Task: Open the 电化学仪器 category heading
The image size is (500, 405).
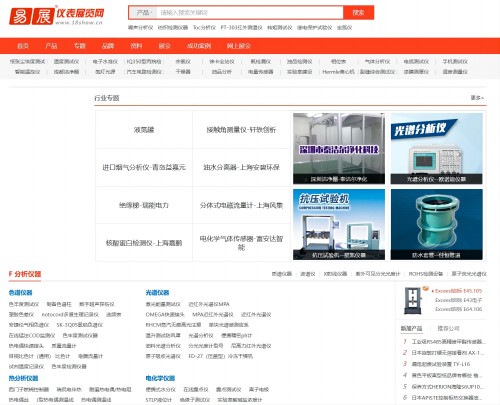Action: coord(160,378)
